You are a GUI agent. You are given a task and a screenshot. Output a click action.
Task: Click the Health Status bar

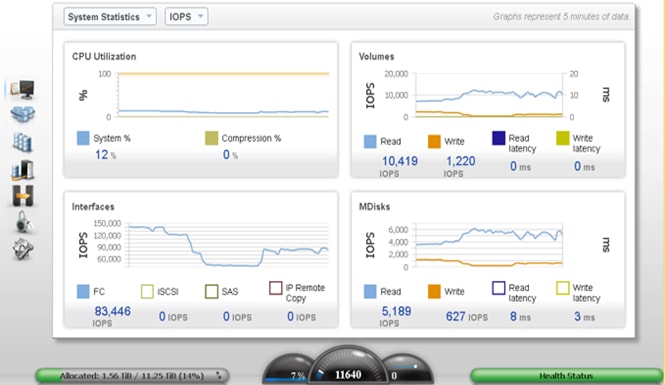pos(566,376)
